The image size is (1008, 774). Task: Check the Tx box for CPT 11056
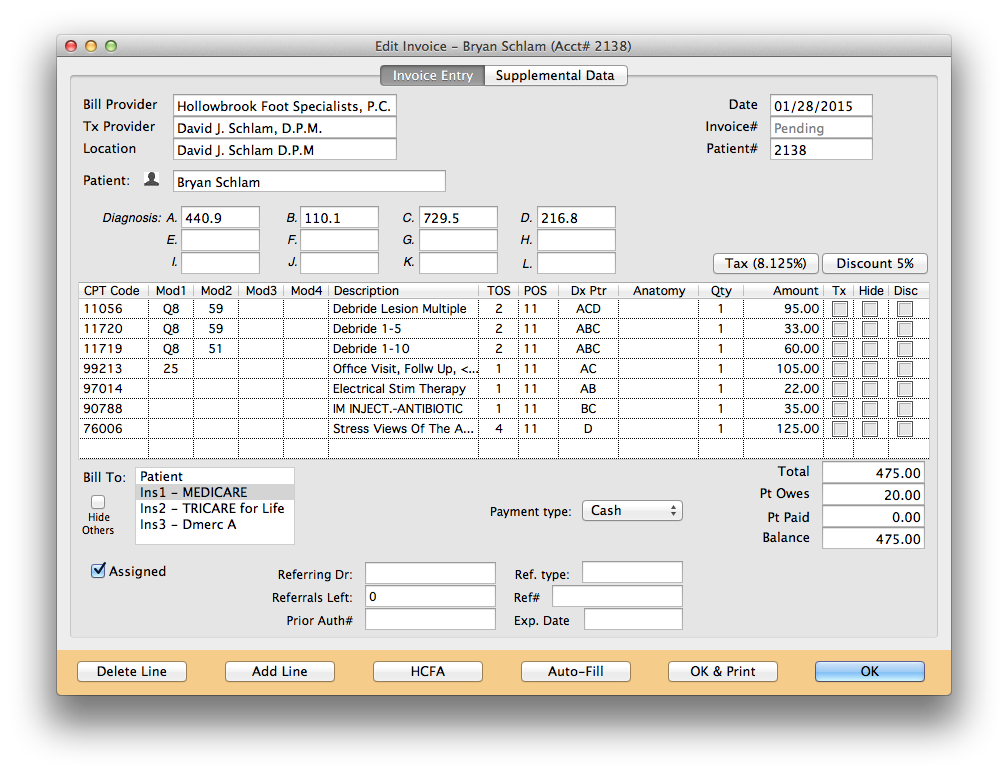pyautogui.click(x=839, y=309)
